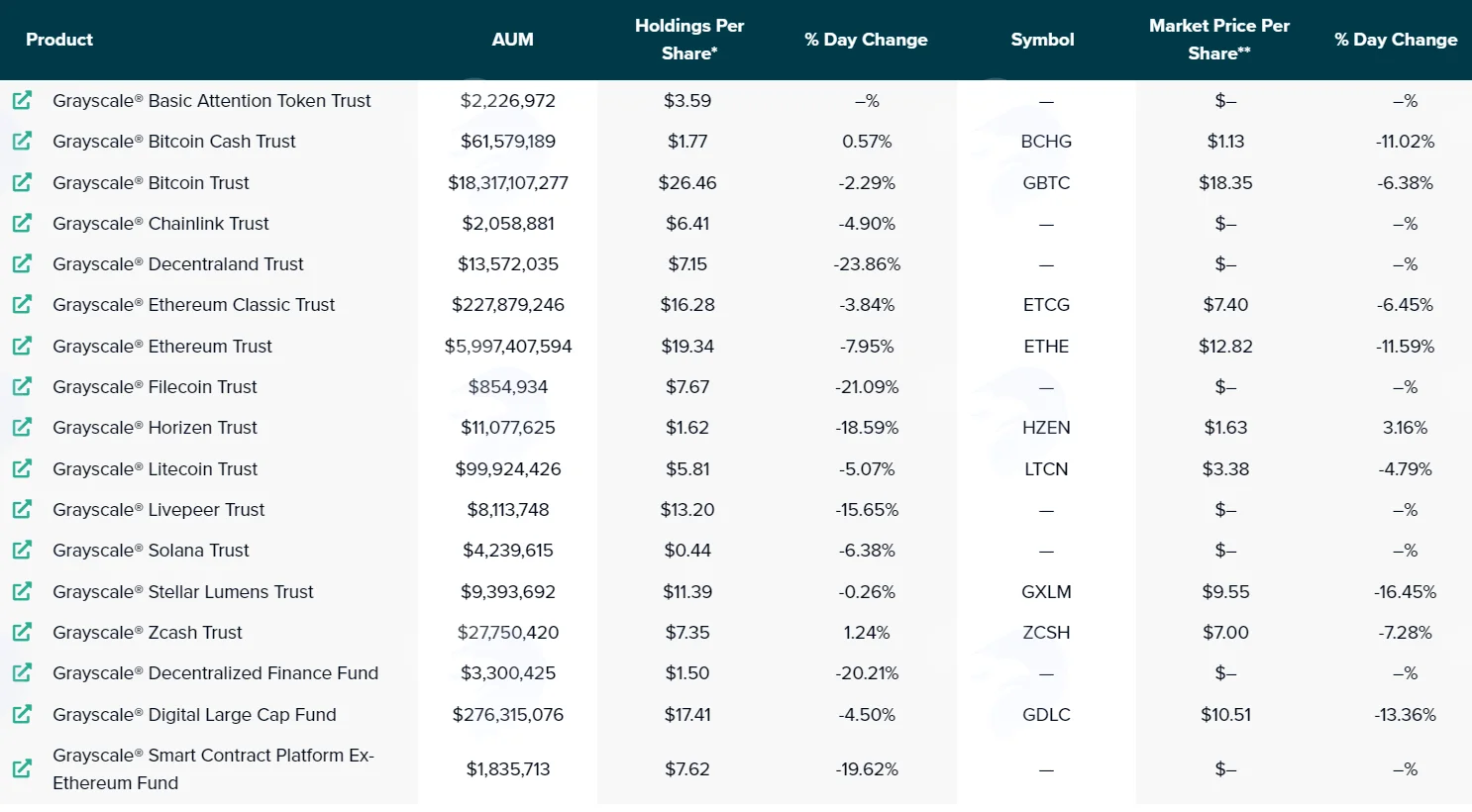Viewport: 1472px width, 812px height.
Task: Select the Product column header
Action: click(x=59, y=40)
